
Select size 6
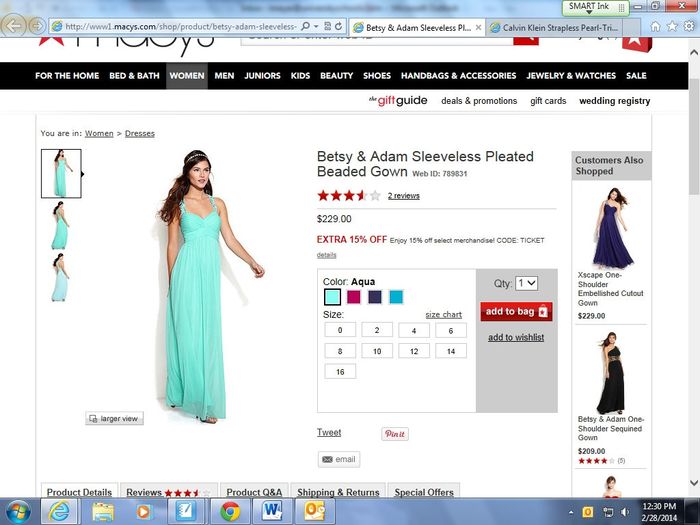click(451, 331)
